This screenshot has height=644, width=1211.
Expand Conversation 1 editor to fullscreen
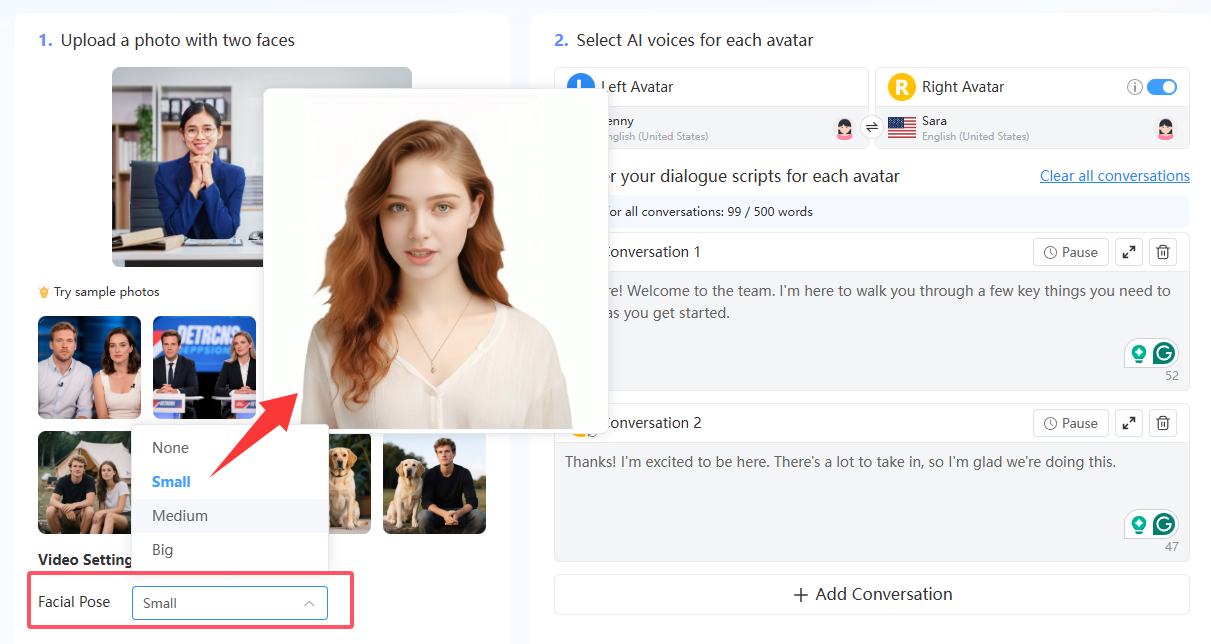pos(1128,253)
